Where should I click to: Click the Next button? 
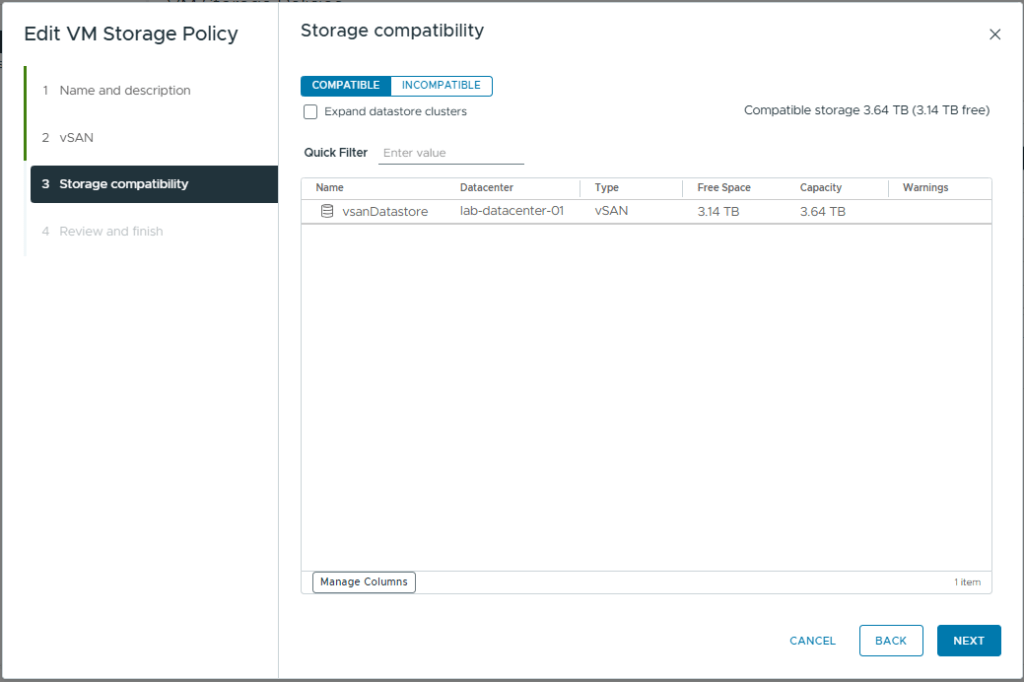(968, 641)
